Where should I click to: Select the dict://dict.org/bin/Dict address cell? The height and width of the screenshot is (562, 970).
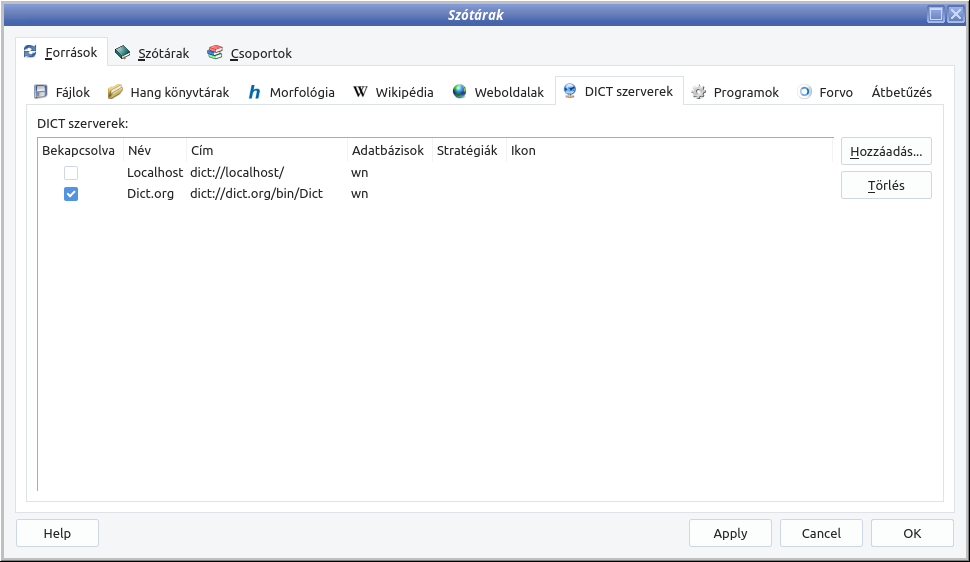click(257, 194)
